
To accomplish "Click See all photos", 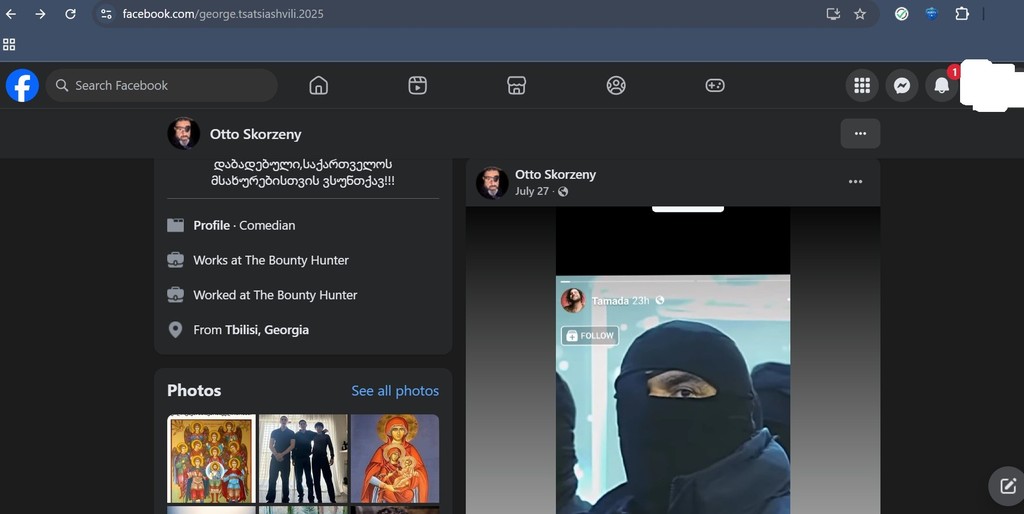I will coord(395,391).
